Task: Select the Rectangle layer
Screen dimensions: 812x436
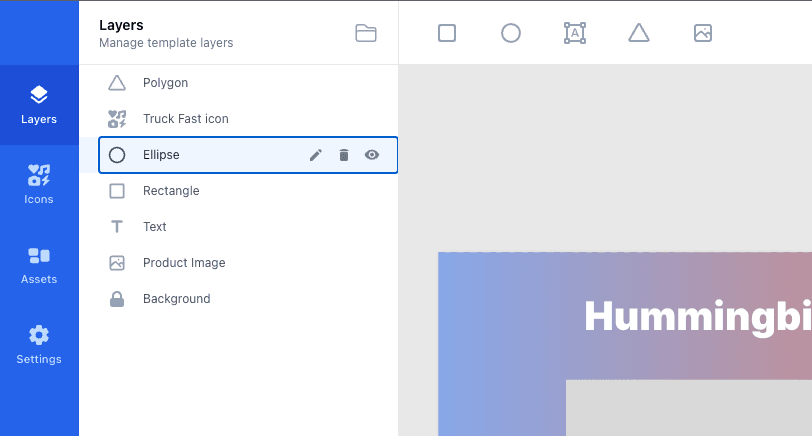Action: [x=171, y=191]
